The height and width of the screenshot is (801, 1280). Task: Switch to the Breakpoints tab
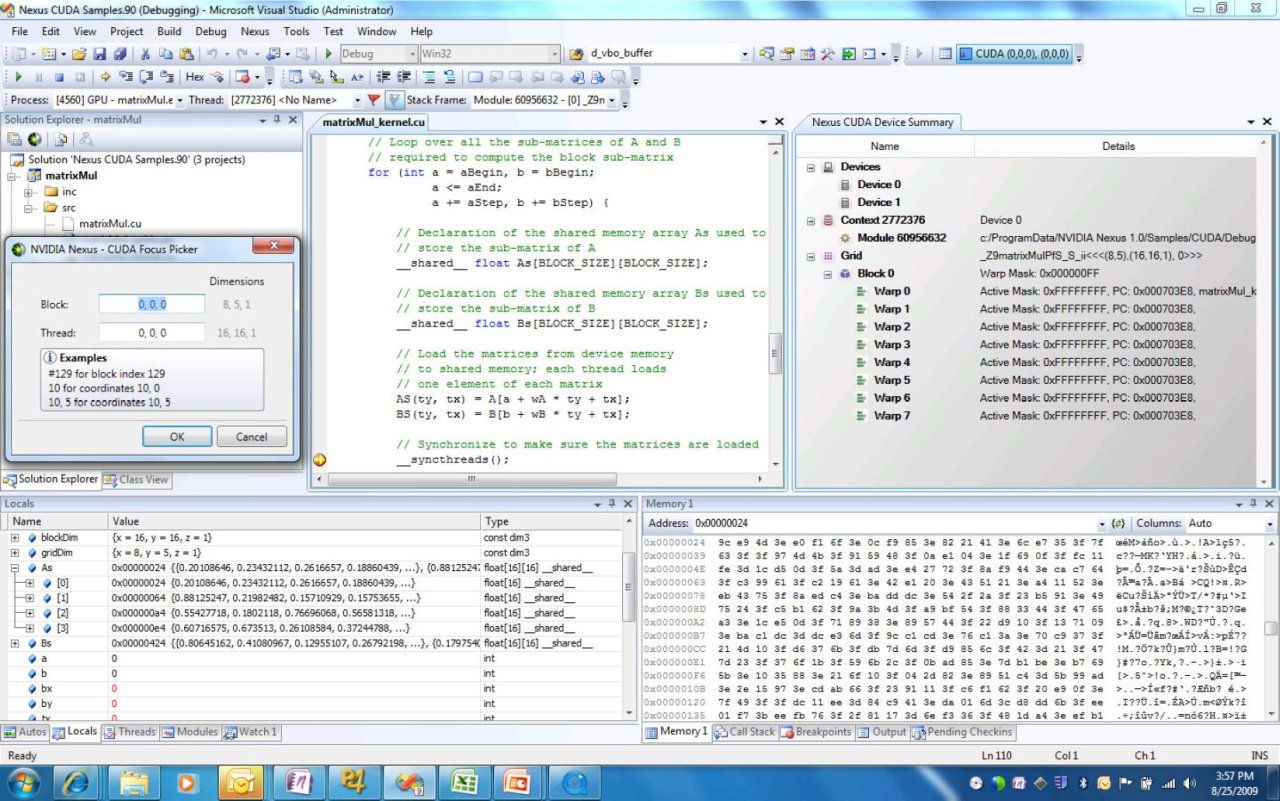(815, 732)
